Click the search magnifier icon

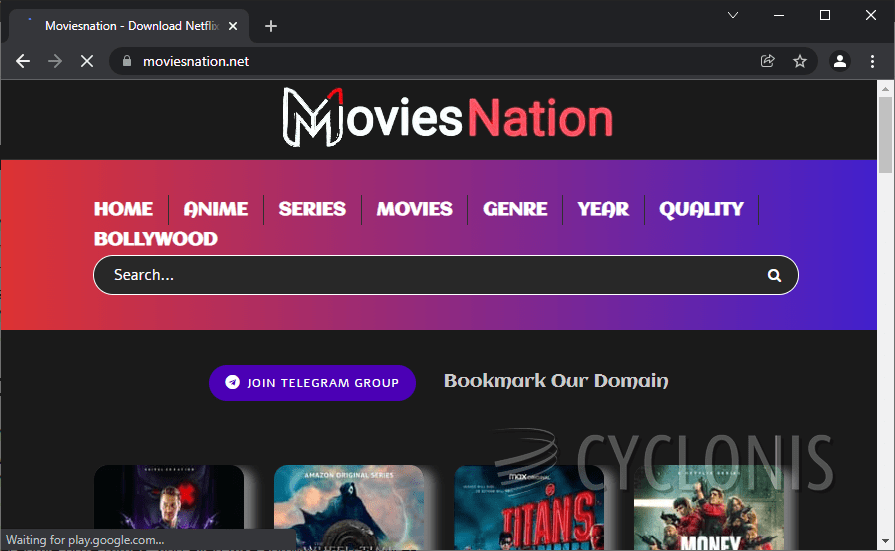pyautogui.click(x=773, y=276)
